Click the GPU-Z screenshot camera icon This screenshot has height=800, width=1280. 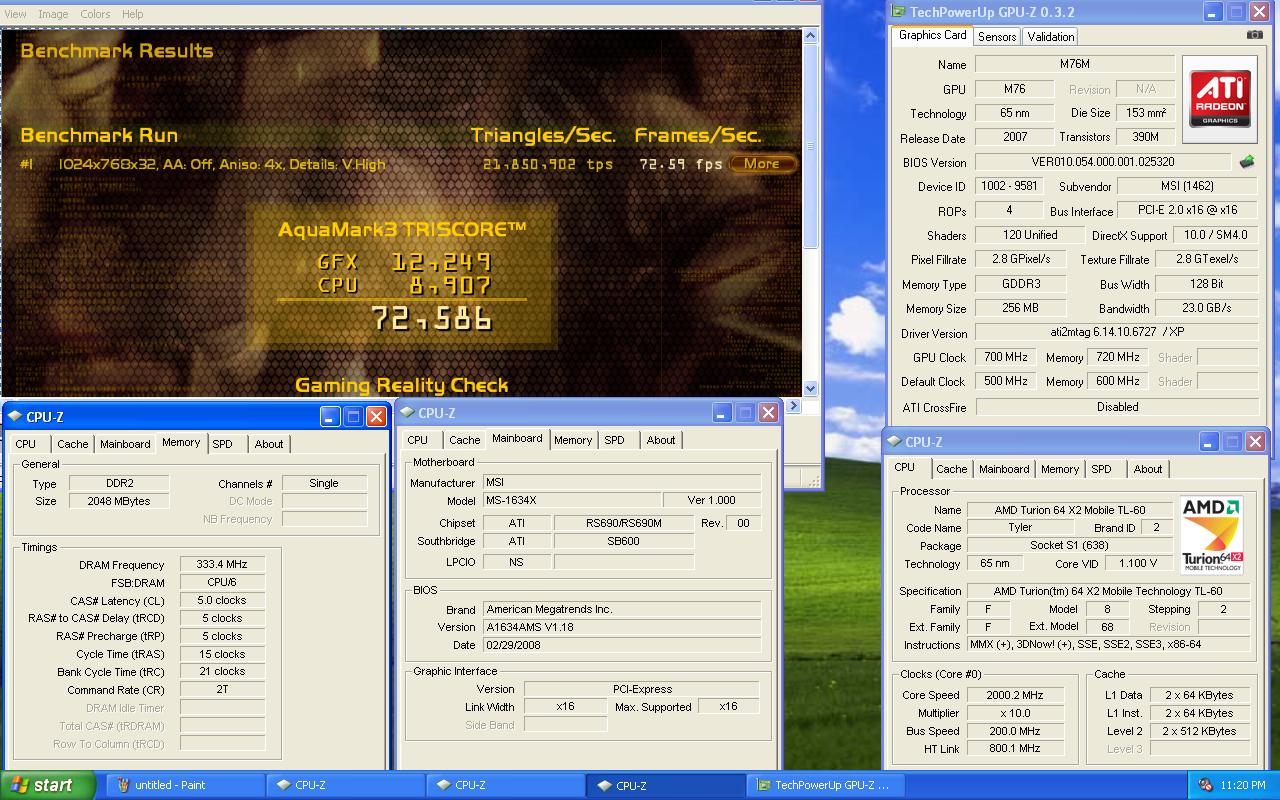pos(1254,35)
